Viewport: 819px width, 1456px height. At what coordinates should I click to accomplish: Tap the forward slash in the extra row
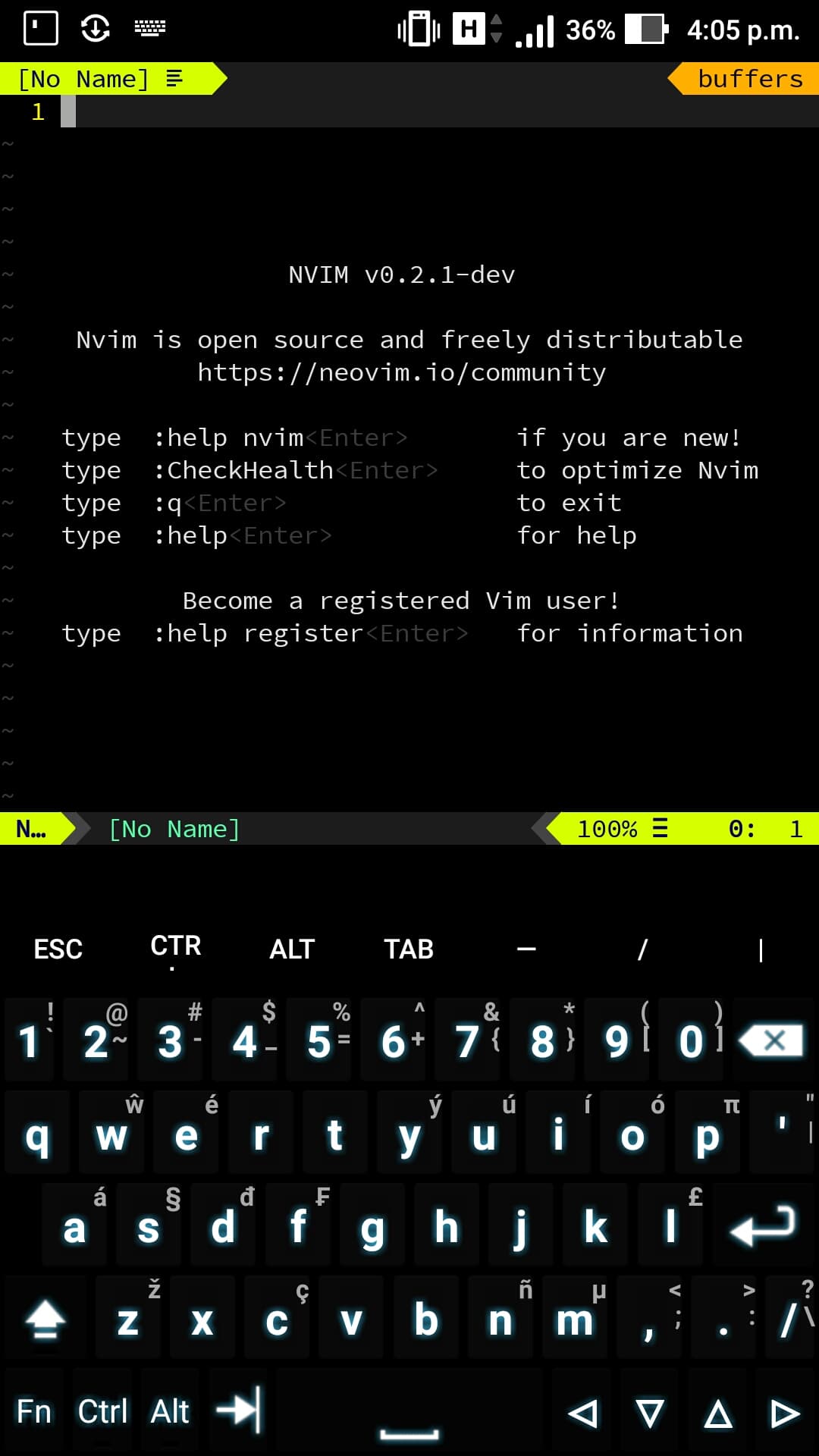(643, 949)
